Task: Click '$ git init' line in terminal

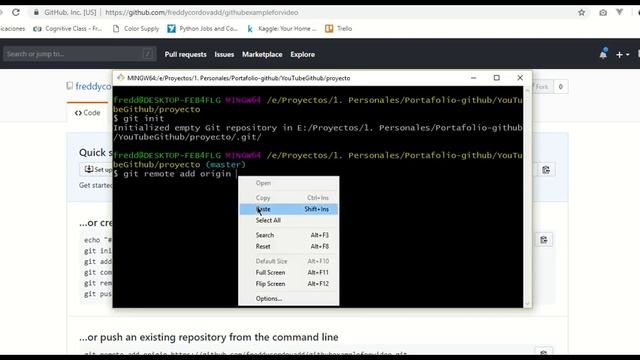Action: click(x=139, y=118)
